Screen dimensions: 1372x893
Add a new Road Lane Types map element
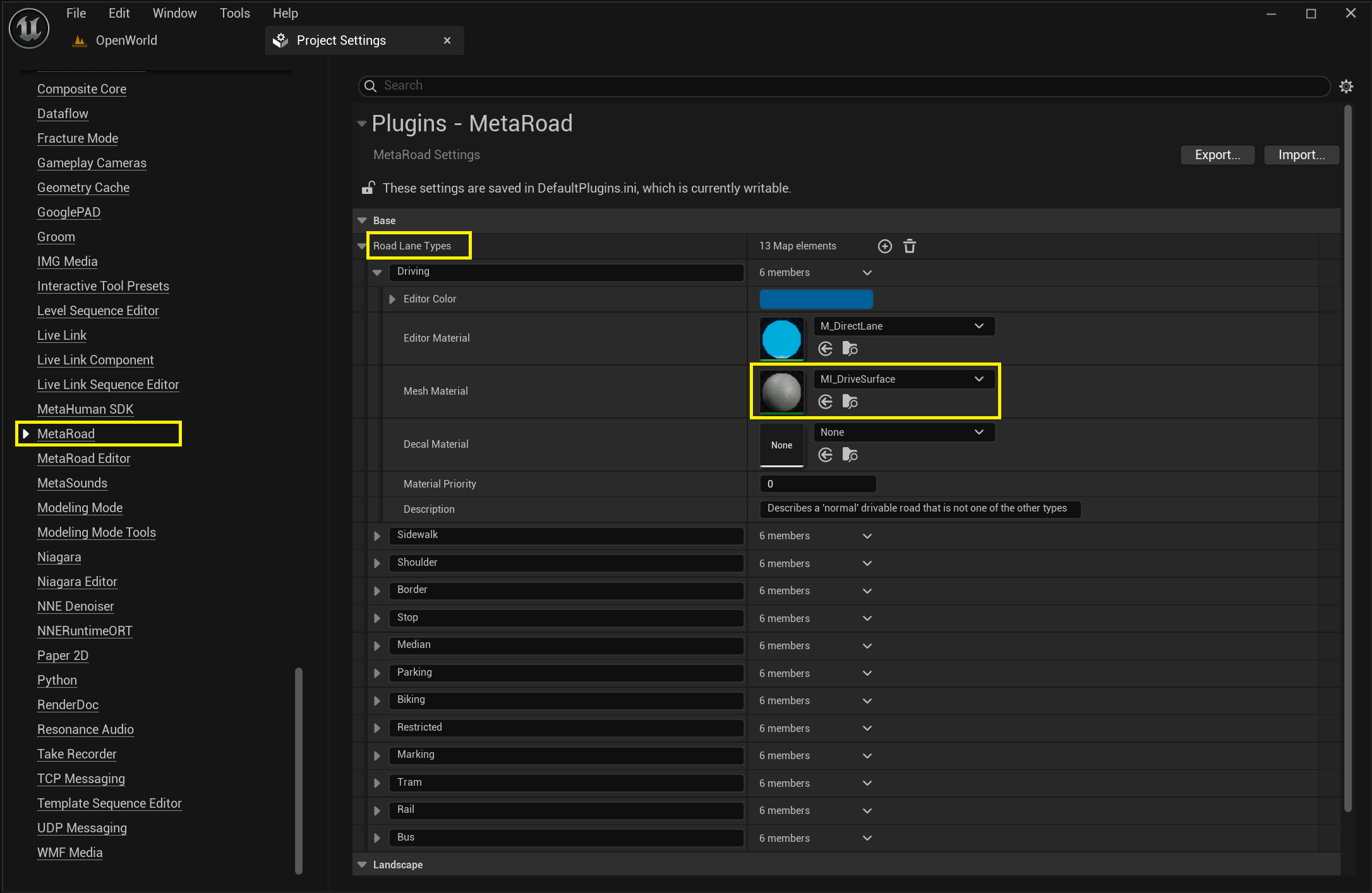[885, 246]
